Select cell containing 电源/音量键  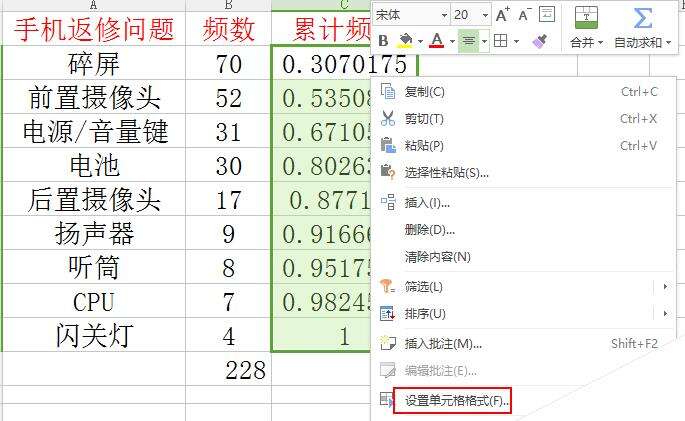94,131
